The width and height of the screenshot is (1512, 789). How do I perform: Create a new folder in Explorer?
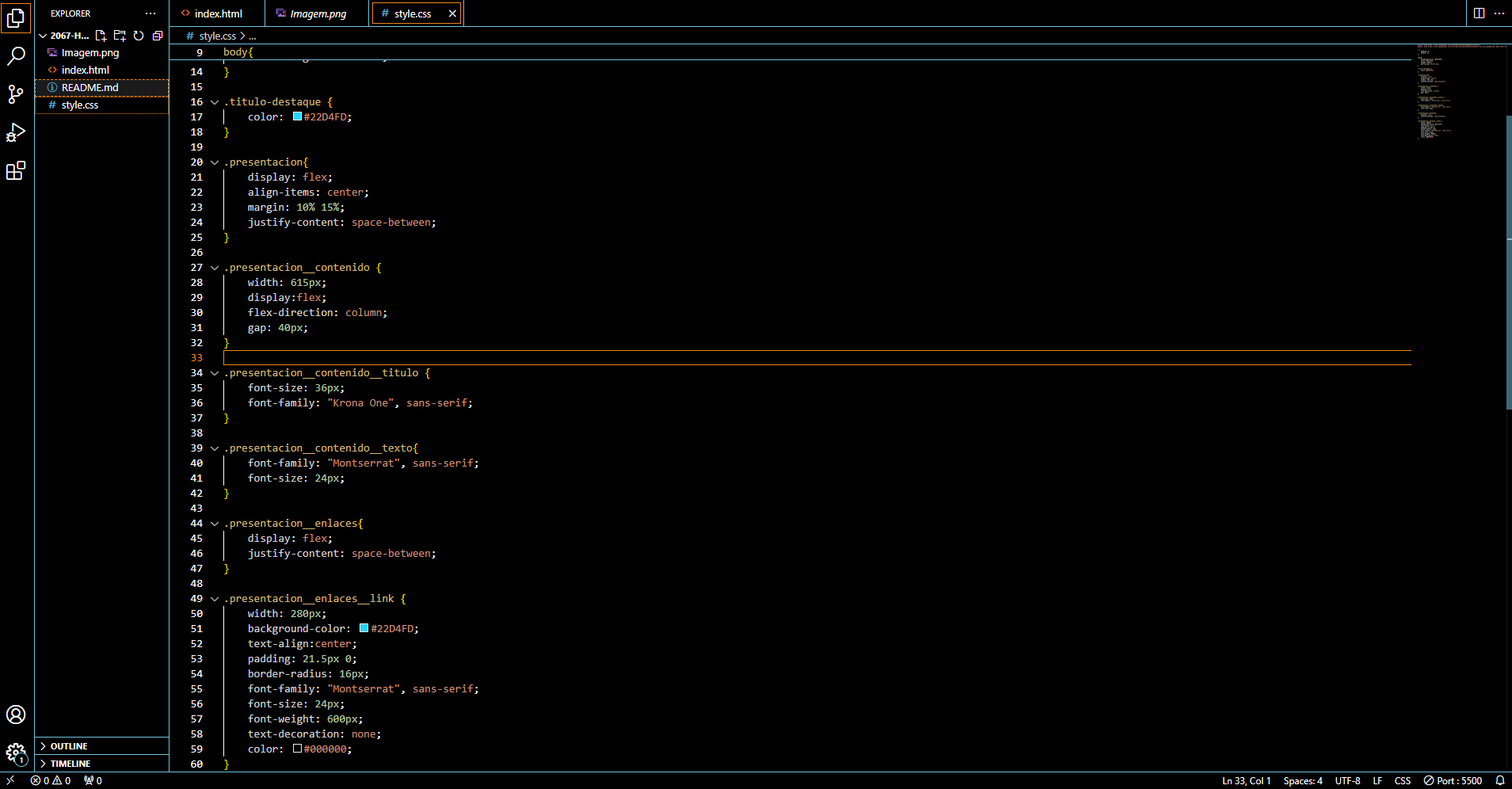[120, 36]
